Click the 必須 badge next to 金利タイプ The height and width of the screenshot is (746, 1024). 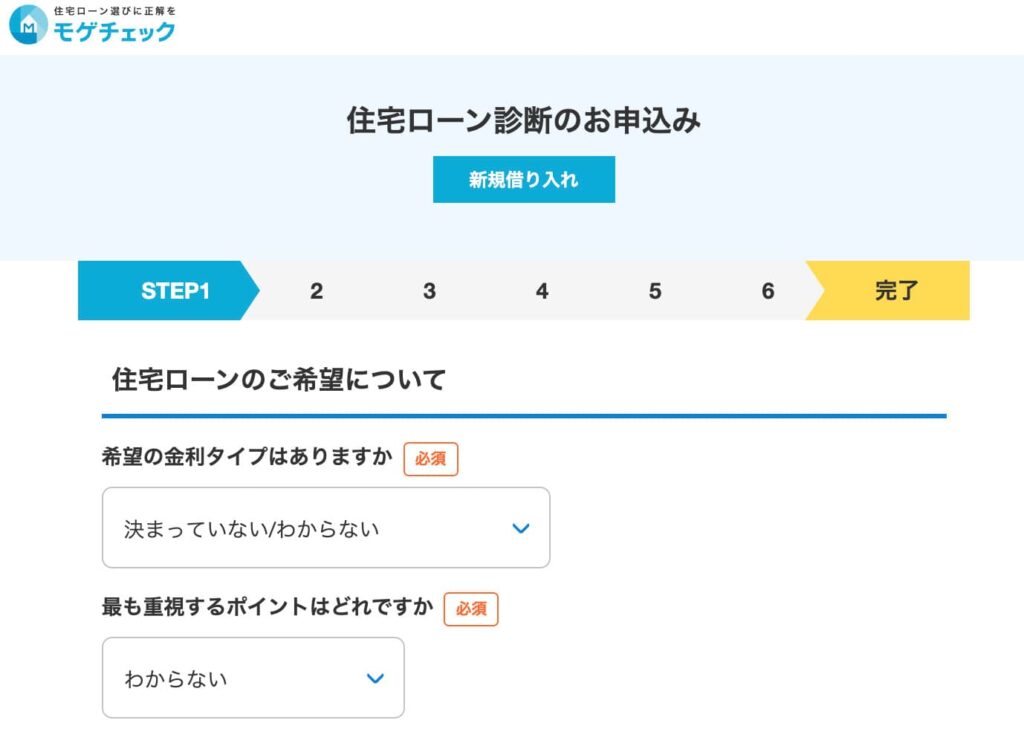pos(430,458)
